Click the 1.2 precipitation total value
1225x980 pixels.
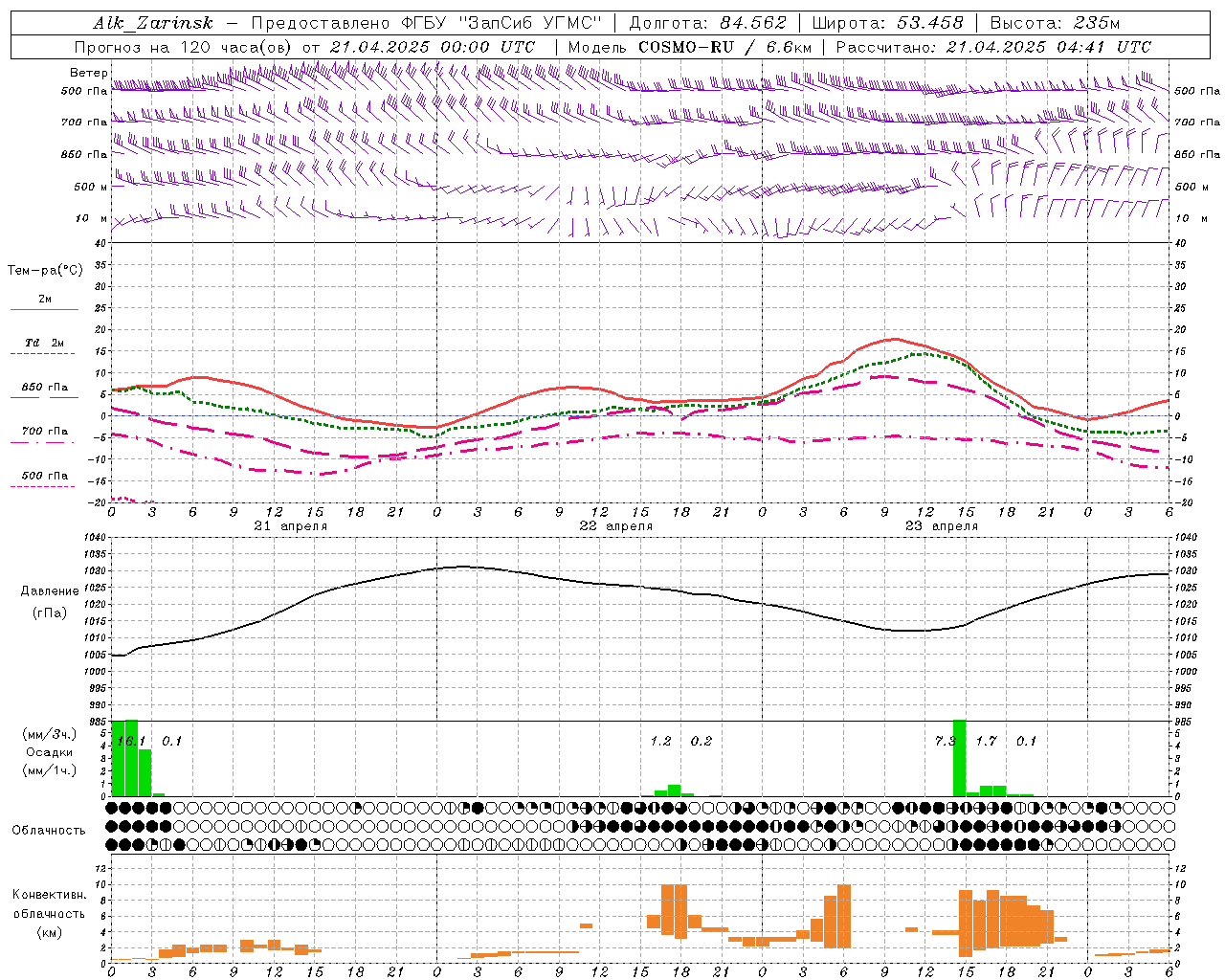pyautogui.click(x=660, y=741)
